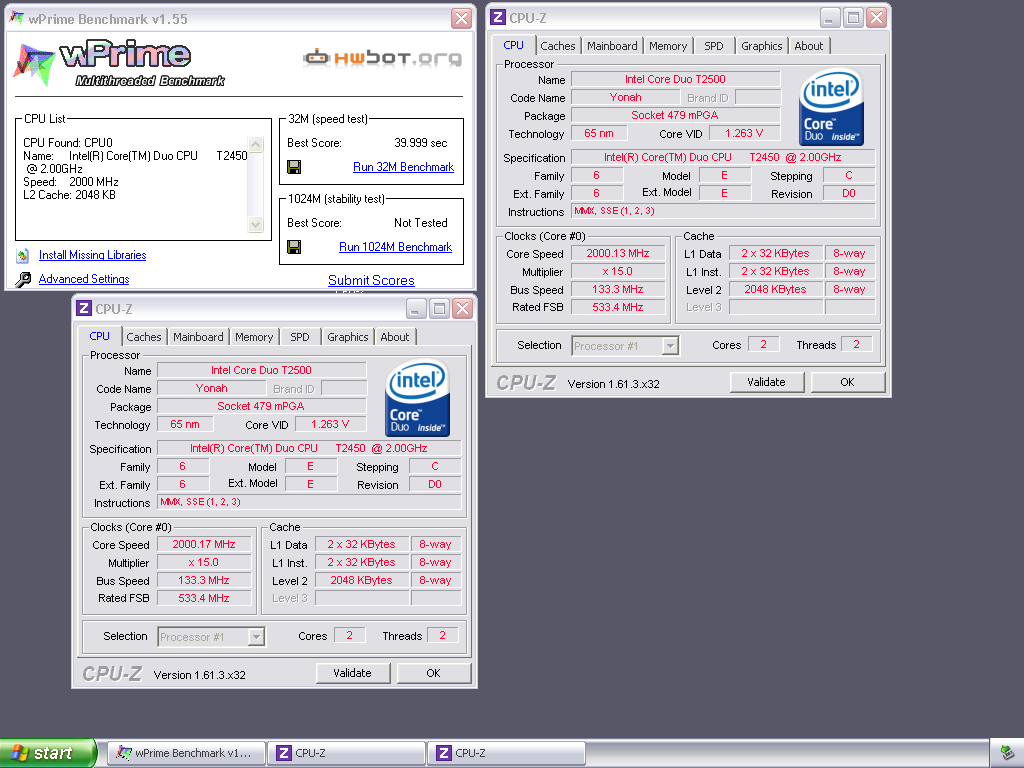The height and width of the screenshot is (768, 1024).
Task: Click Core Speed value 2000.17 MHz
Action: tap(204, 545)
